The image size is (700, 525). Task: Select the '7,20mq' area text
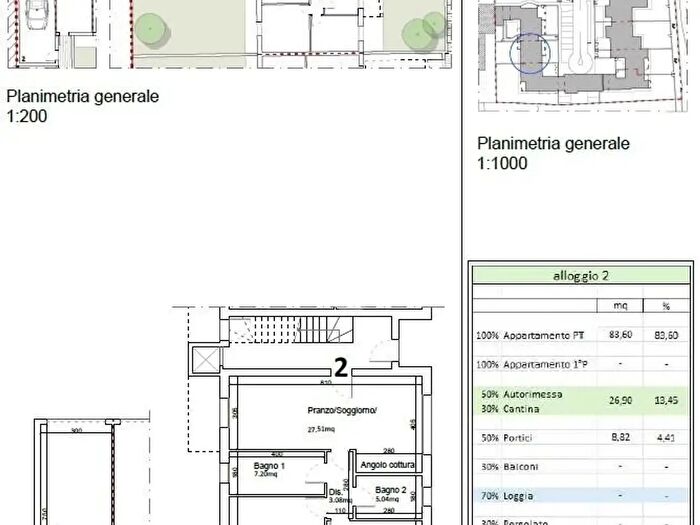click(x=266, y=474)
